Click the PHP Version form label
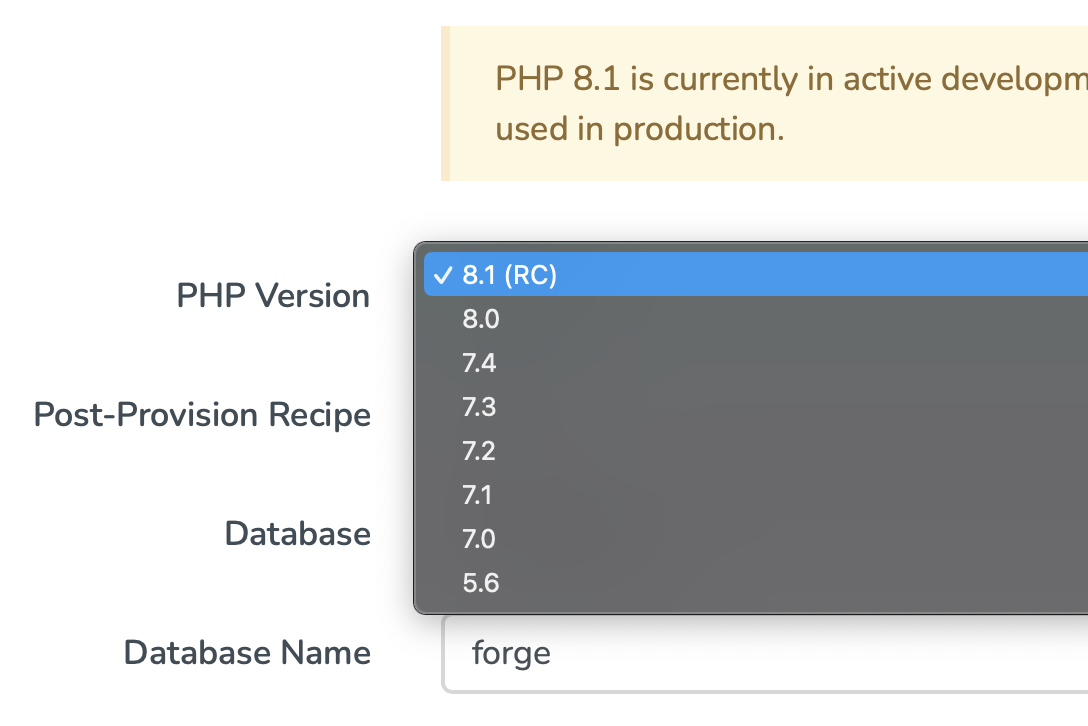1088x726 pixels. click(273, 295)
